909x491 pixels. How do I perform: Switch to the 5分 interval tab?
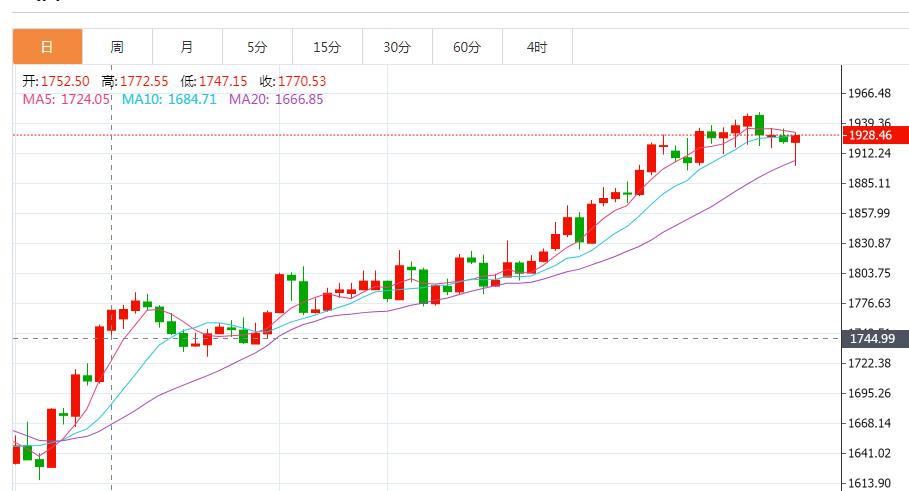click(257, 47)
